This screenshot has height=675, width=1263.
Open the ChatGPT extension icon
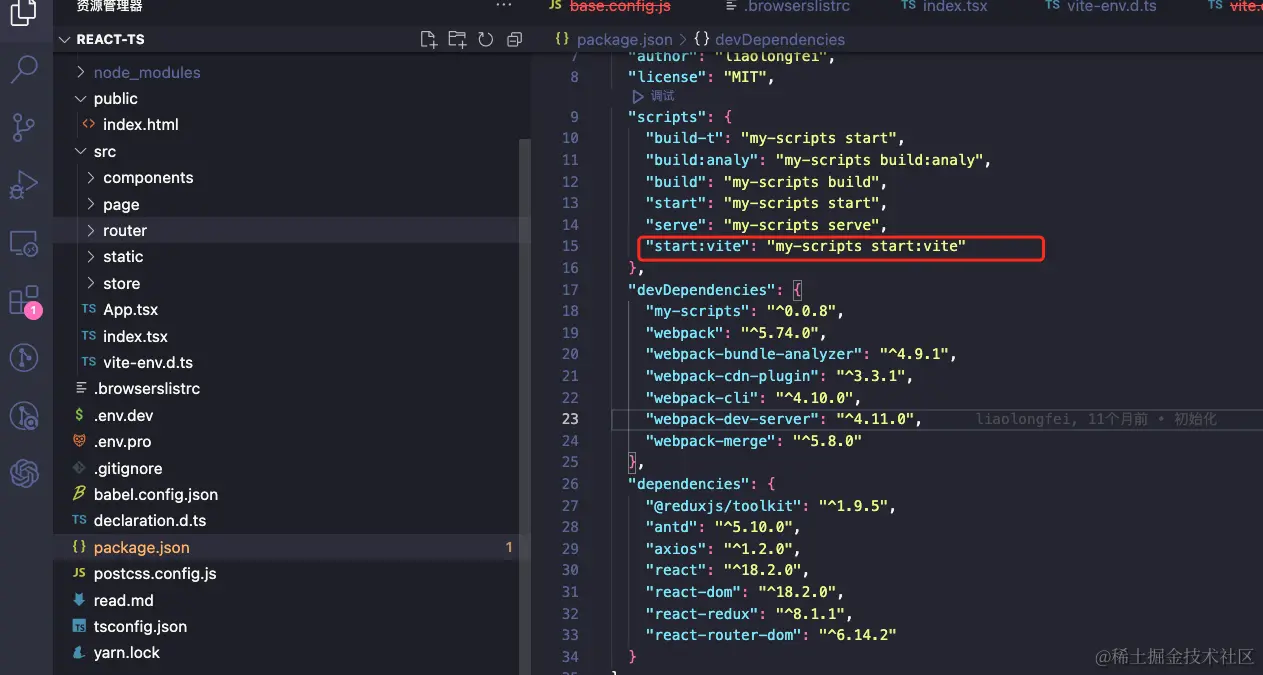24,473
